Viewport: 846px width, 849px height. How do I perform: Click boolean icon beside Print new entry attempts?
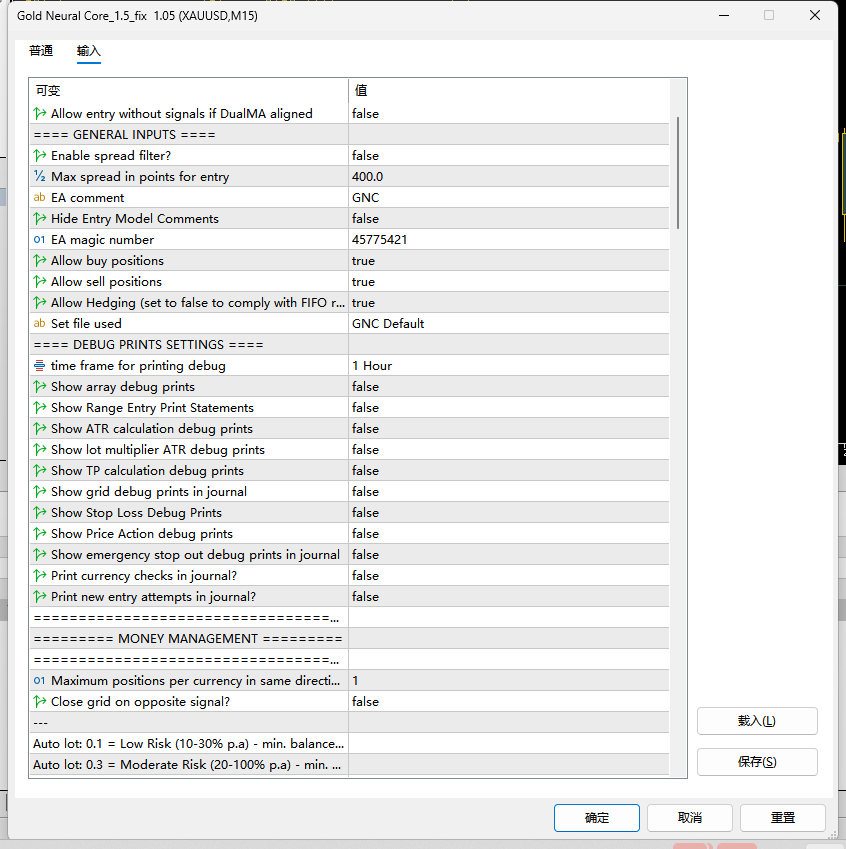(x=40, y=597)
